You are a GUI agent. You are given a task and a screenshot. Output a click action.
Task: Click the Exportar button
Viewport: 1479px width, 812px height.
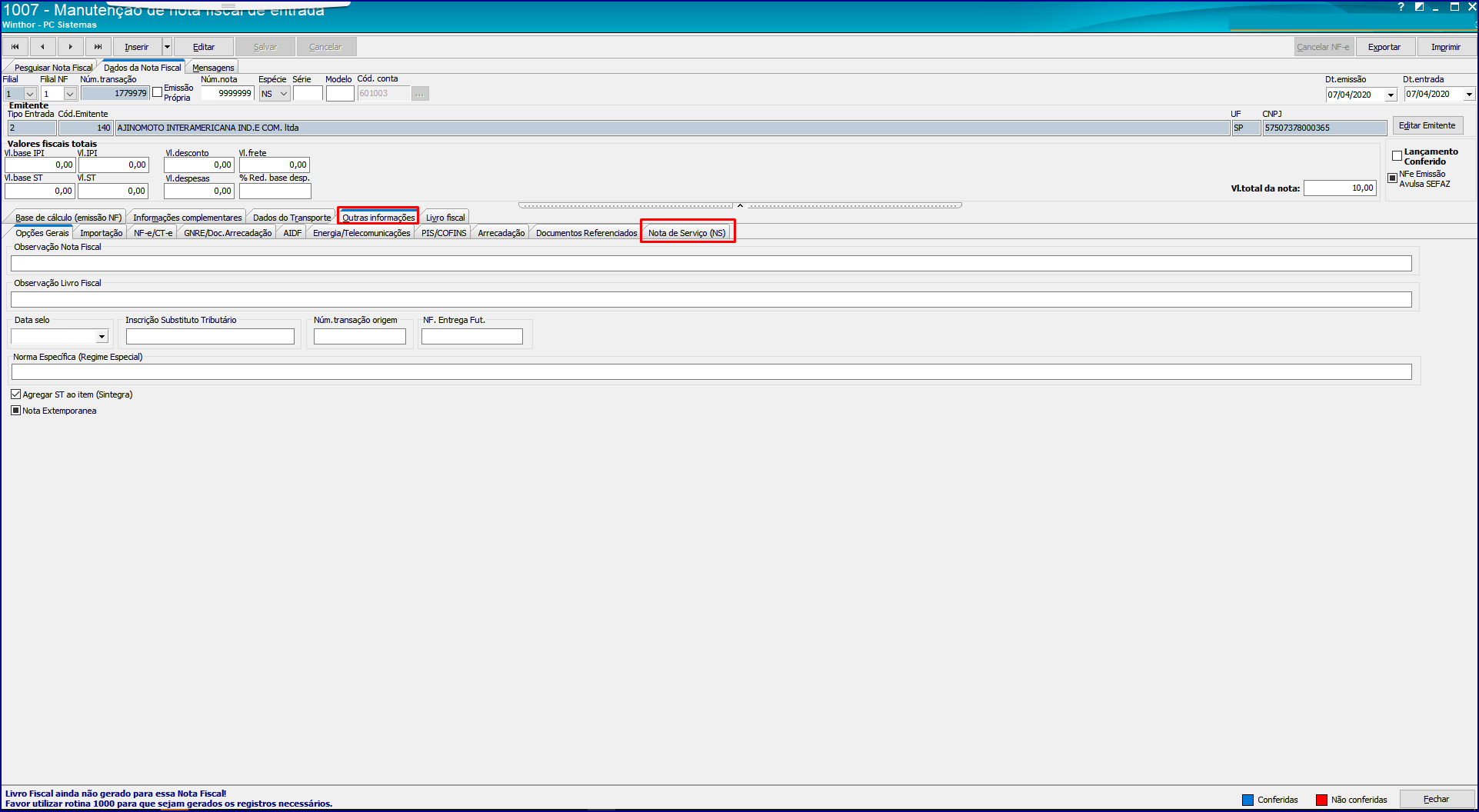click(1384, 47)
